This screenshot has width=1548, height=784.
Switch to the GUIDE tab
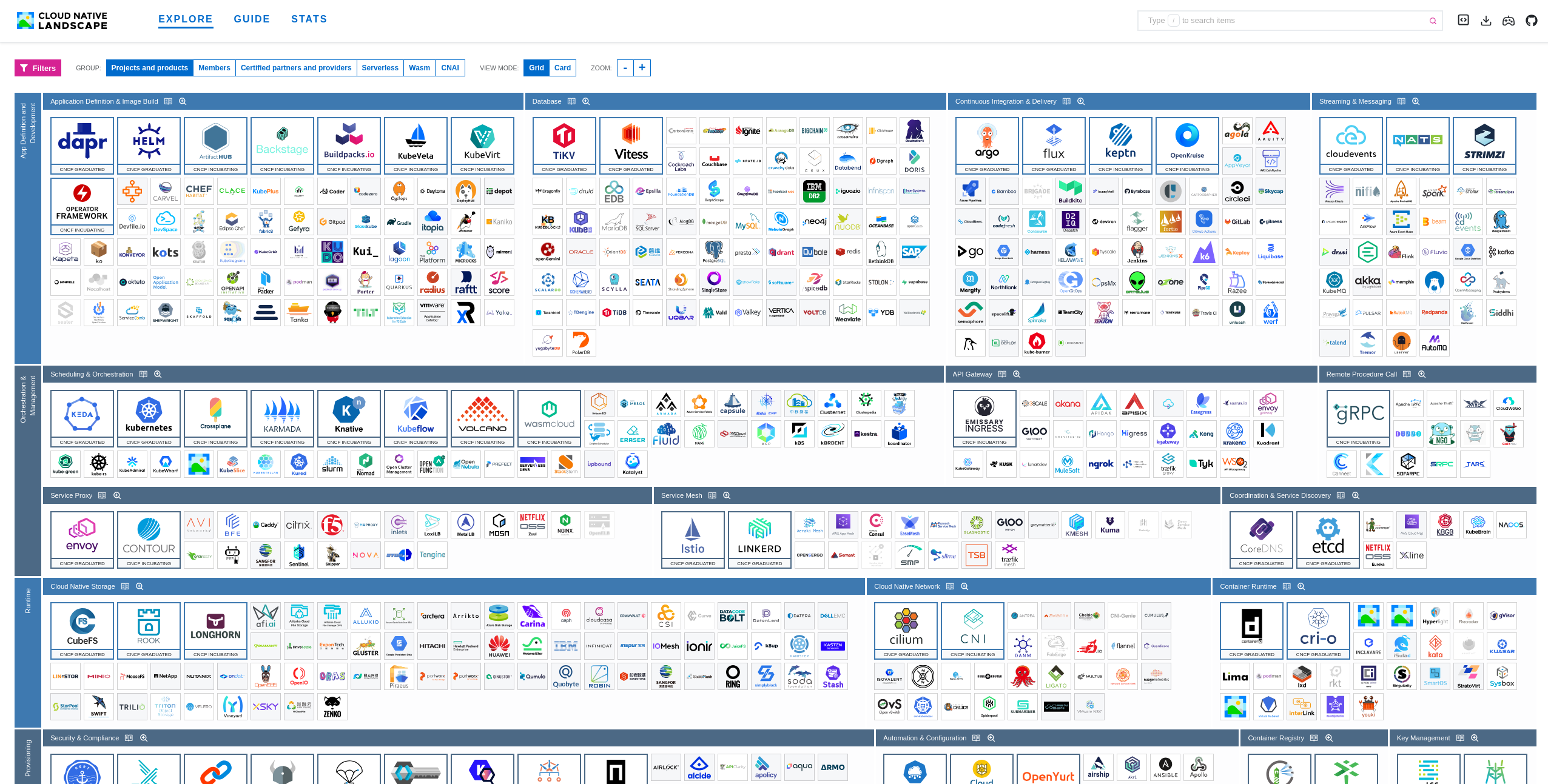(x=252, y=19)
